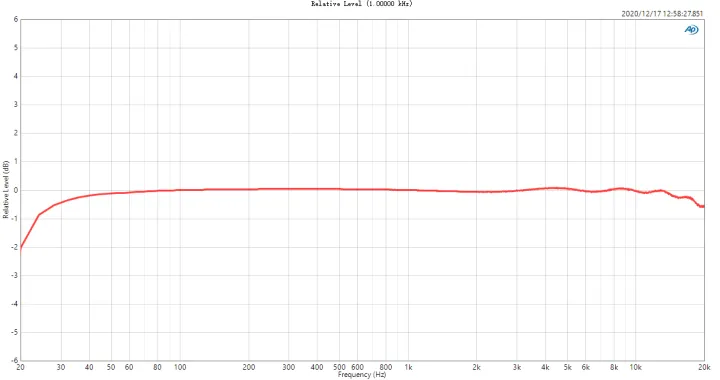Click the 40 Hz frequency tick label
Viewport: 720px width, 380px height.
89,367
